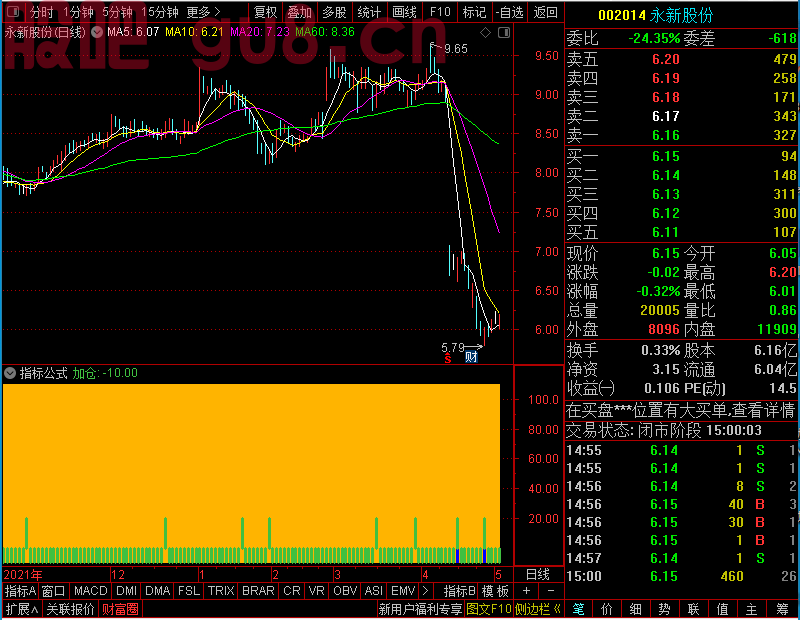This screenshot has width=800, height=620.
Task: Click the 卖一 6.16 ask row
Action: [x=681, y=135]
